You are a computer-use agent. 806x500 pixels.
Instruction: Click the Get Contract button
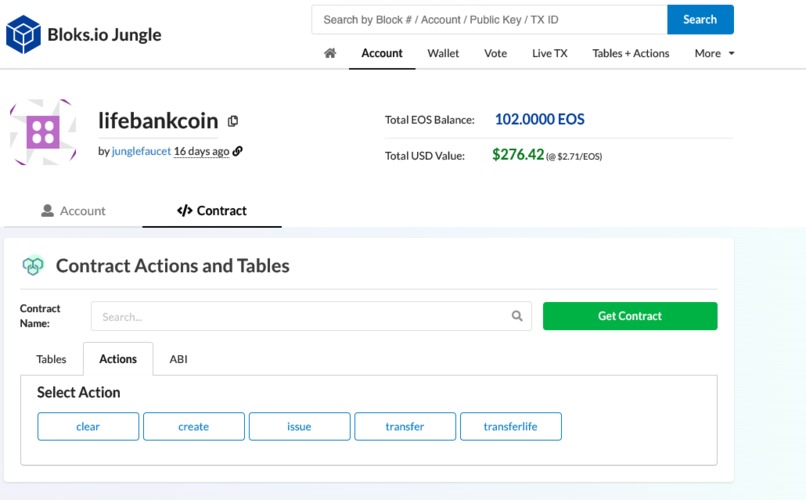pos(630,316)
